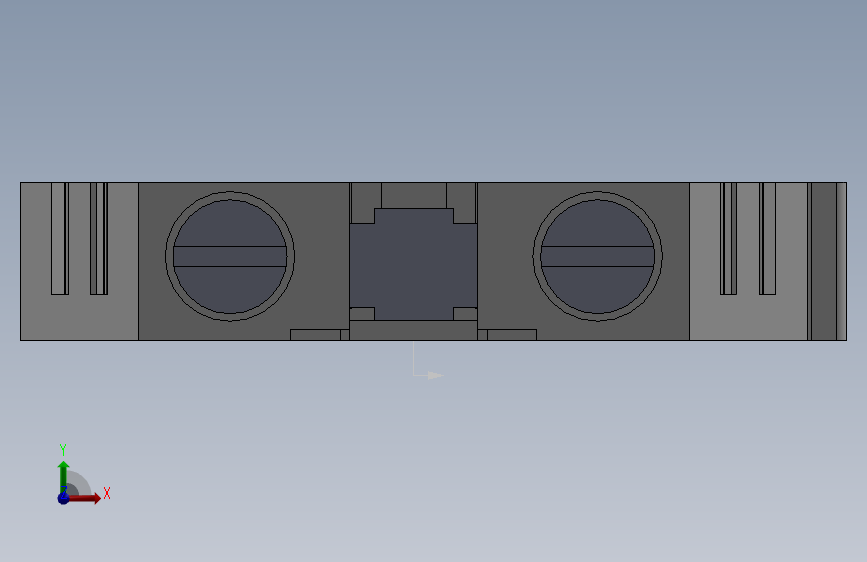Click the faint origin arrow below the model
The image size is (867, 562).
click(x=428, y=360)
